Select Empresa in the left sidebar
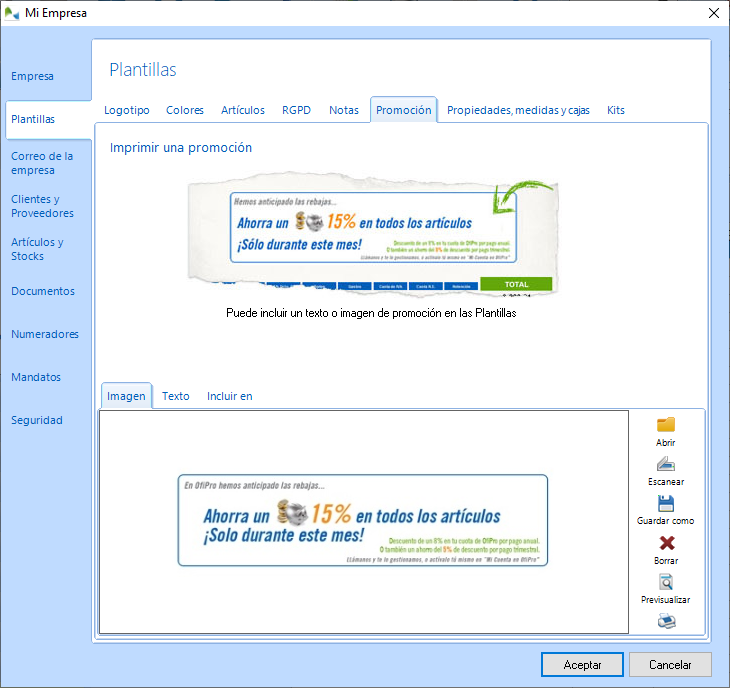The height and width of the screenshot is (688, 730). 32,76
